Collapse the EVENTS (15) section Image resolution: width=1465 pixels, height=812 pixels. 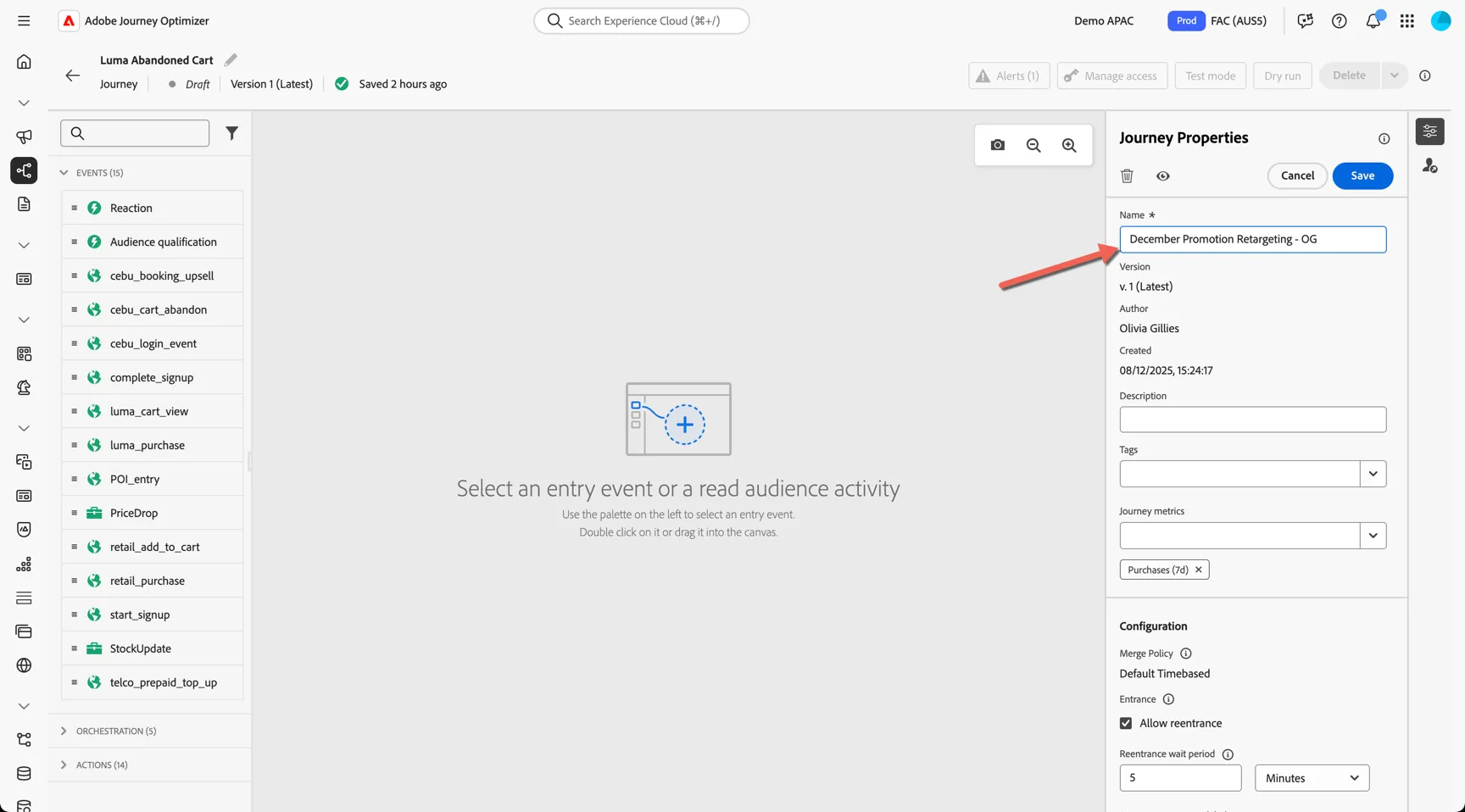64,173
